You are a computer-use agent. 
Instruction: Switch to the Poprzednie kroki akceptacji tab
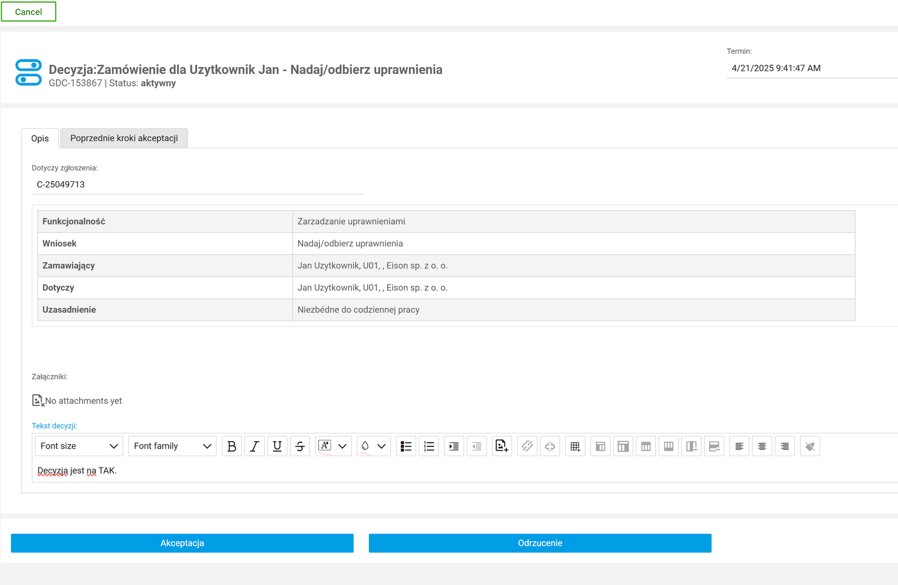point(124,138)
